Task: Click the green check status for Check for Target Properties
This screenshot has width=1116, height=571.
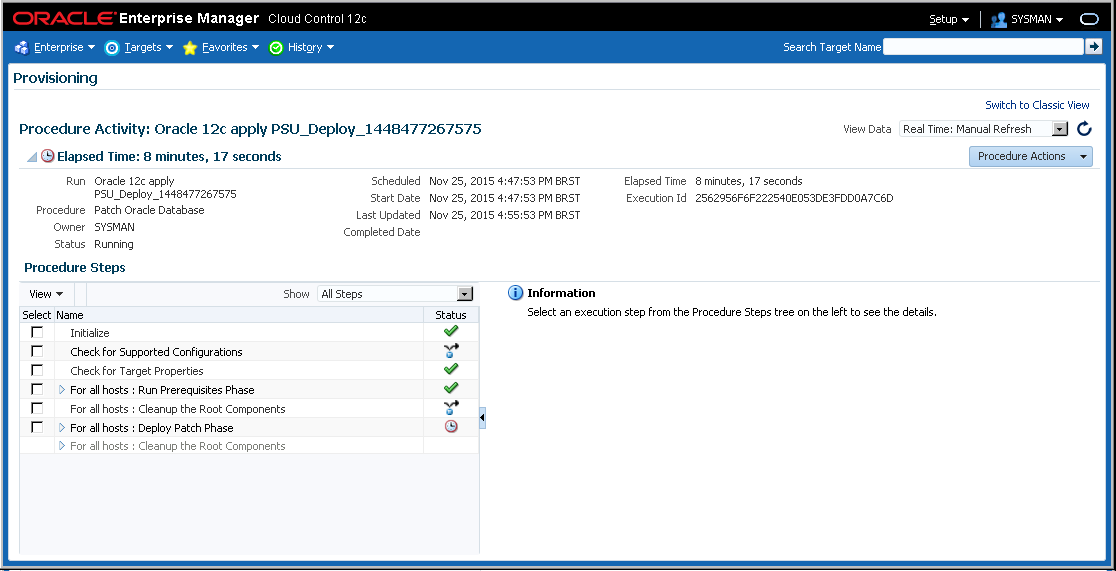Action: pos(451,370)
